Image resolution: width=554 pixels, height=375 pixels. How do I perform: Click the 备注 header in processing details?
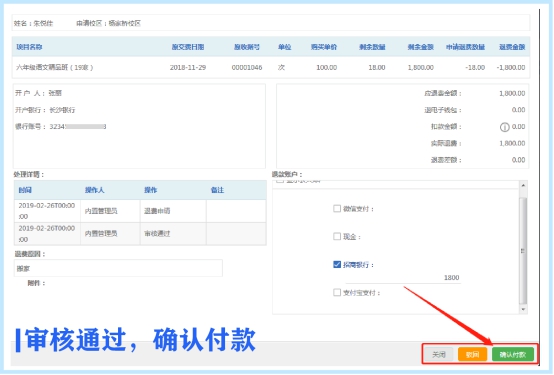[x=217, y=190]
